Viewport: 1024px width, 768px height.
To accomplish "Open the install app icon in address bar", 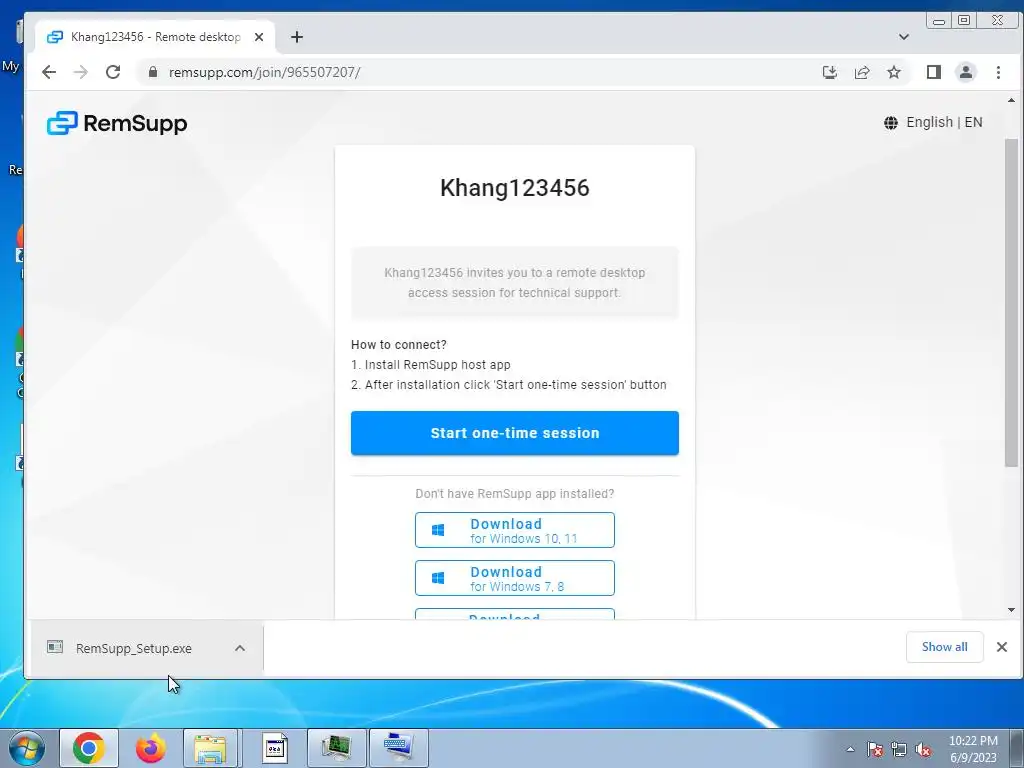I will (829, 72).
